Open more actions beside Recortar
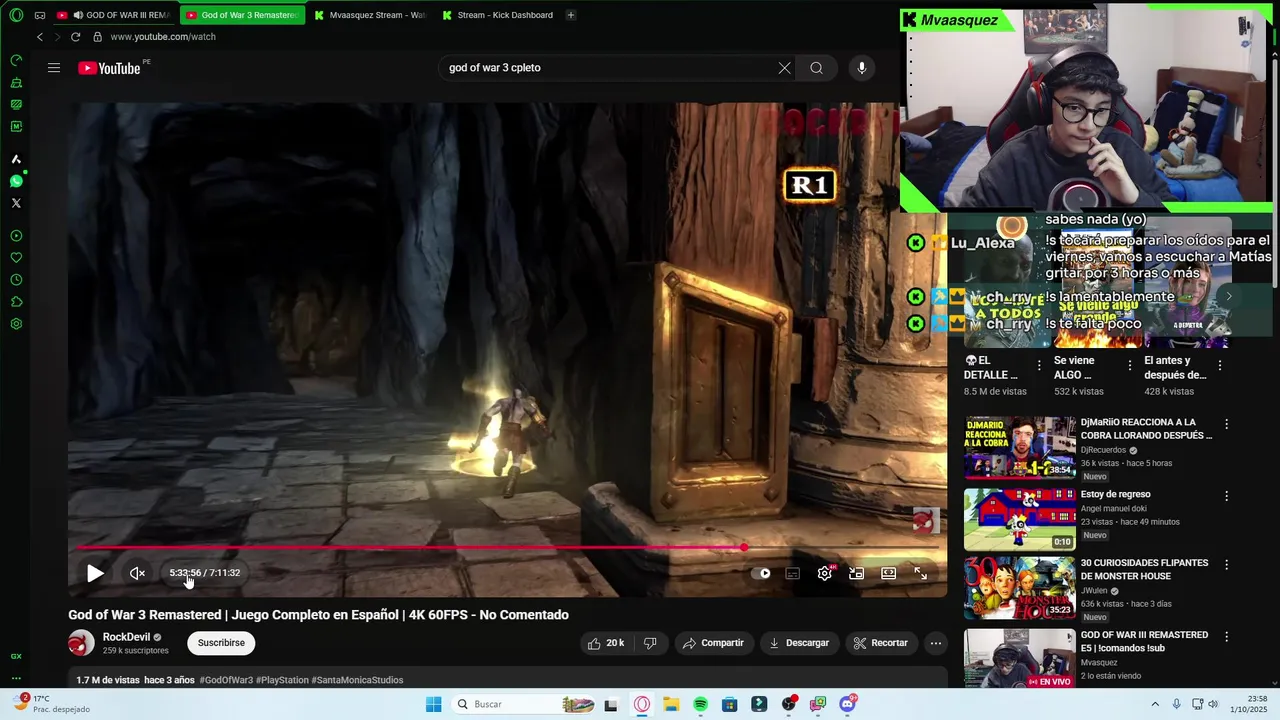 (936, 643)
